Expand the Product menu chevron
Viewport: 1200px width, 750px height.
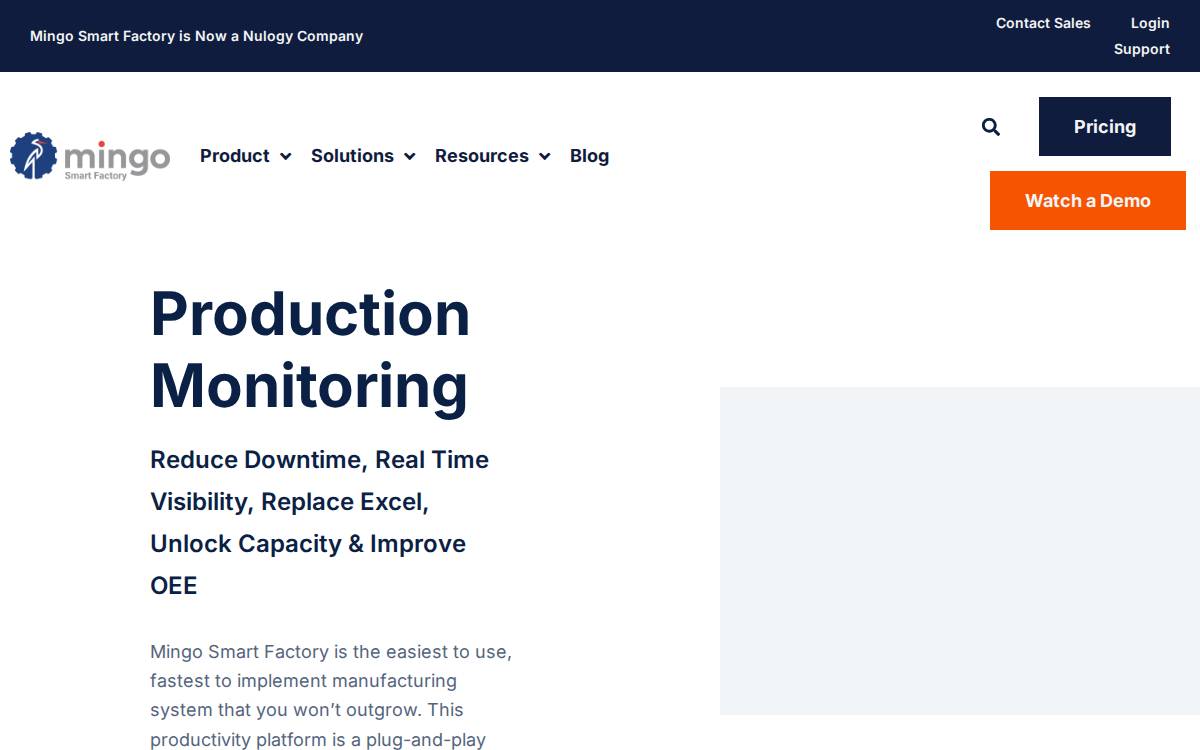click(285, 156)
